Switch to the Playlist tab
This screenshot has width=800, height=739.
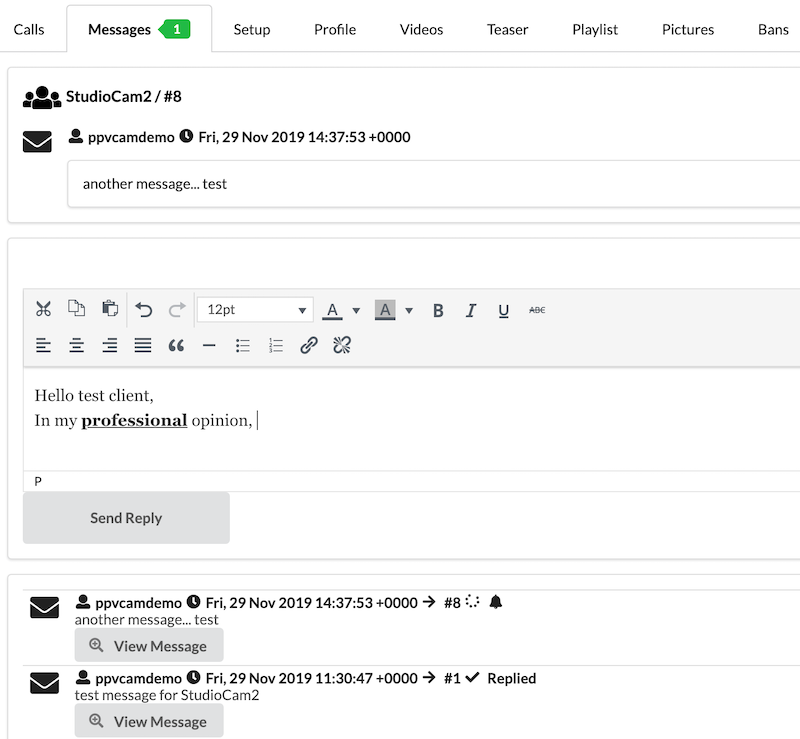pos(595,30)
